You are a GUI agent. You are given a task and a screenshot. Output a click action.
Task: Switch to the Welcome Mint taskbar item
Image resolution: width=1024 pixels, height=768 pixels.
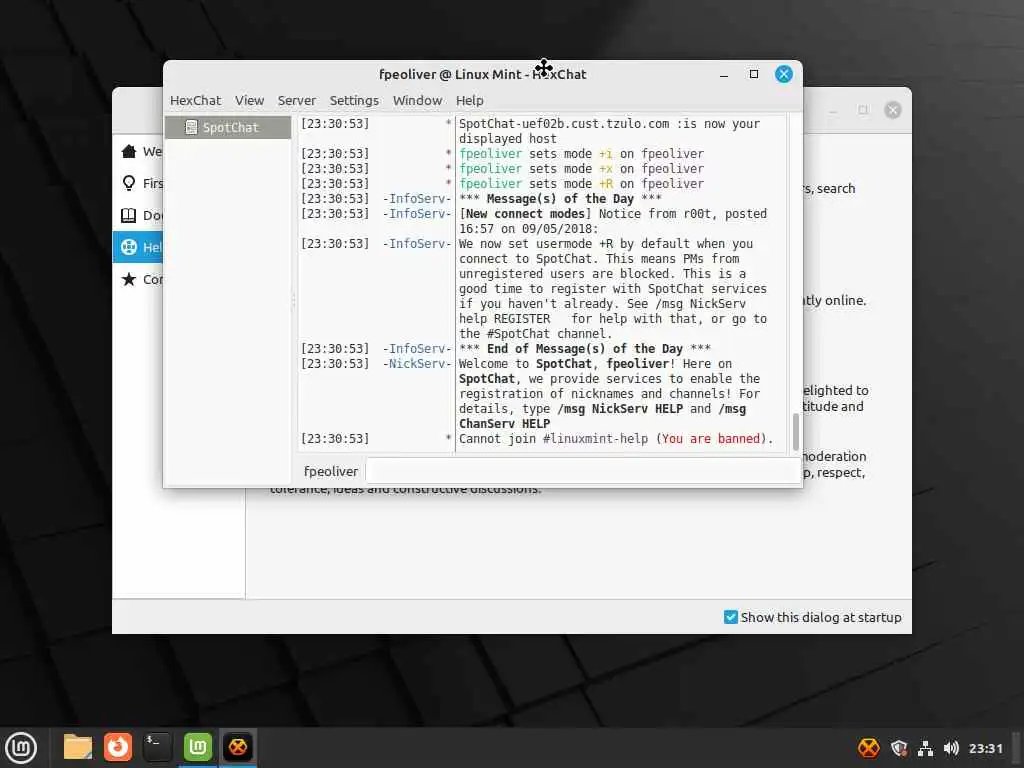[198, 748]
